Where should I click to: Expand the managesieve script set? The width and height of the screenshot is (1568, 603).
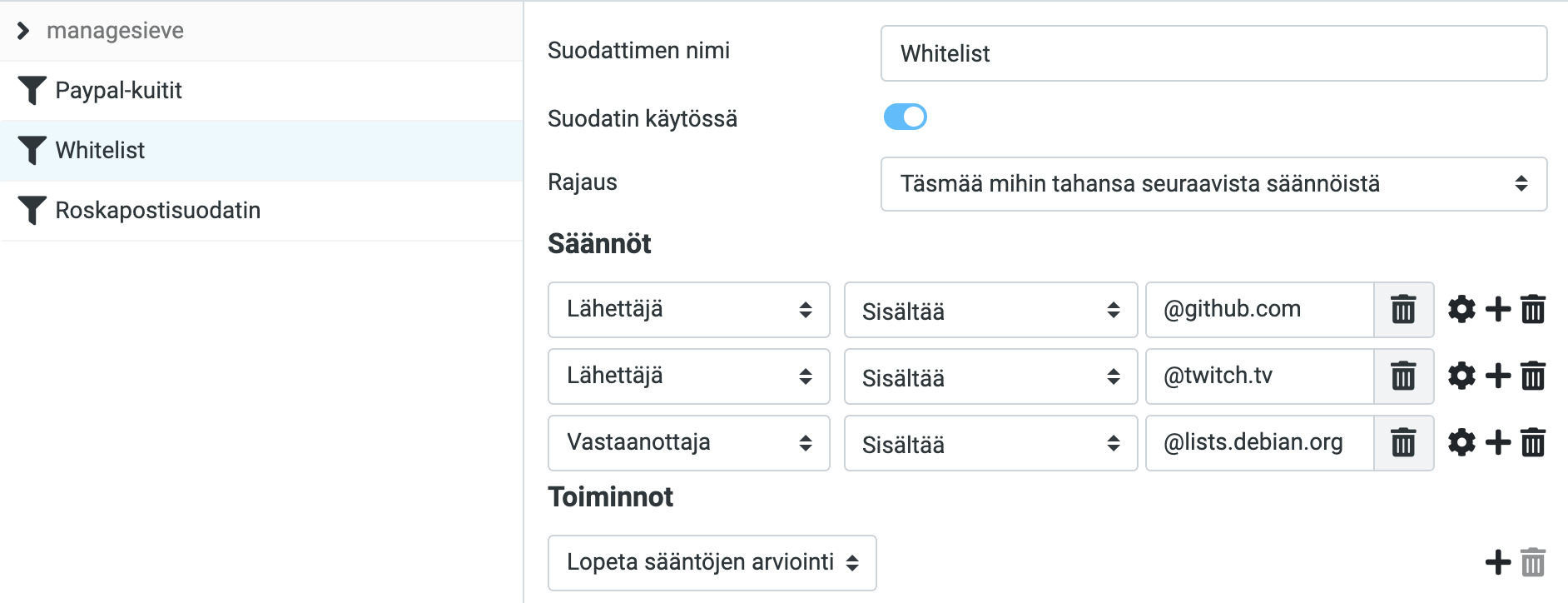tap(23, 31)
